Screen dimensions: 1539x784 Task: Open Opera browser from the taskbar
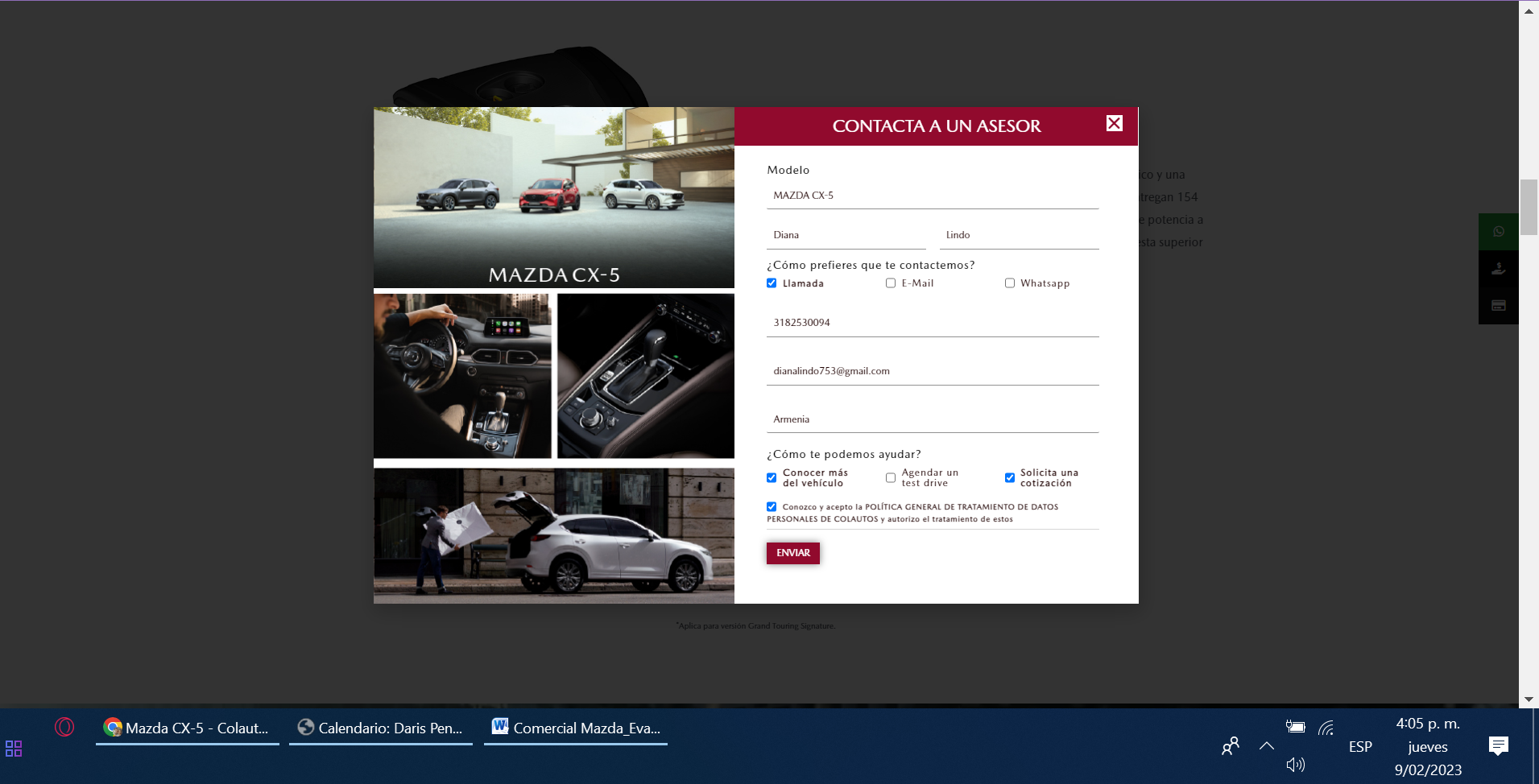(64, 728)
